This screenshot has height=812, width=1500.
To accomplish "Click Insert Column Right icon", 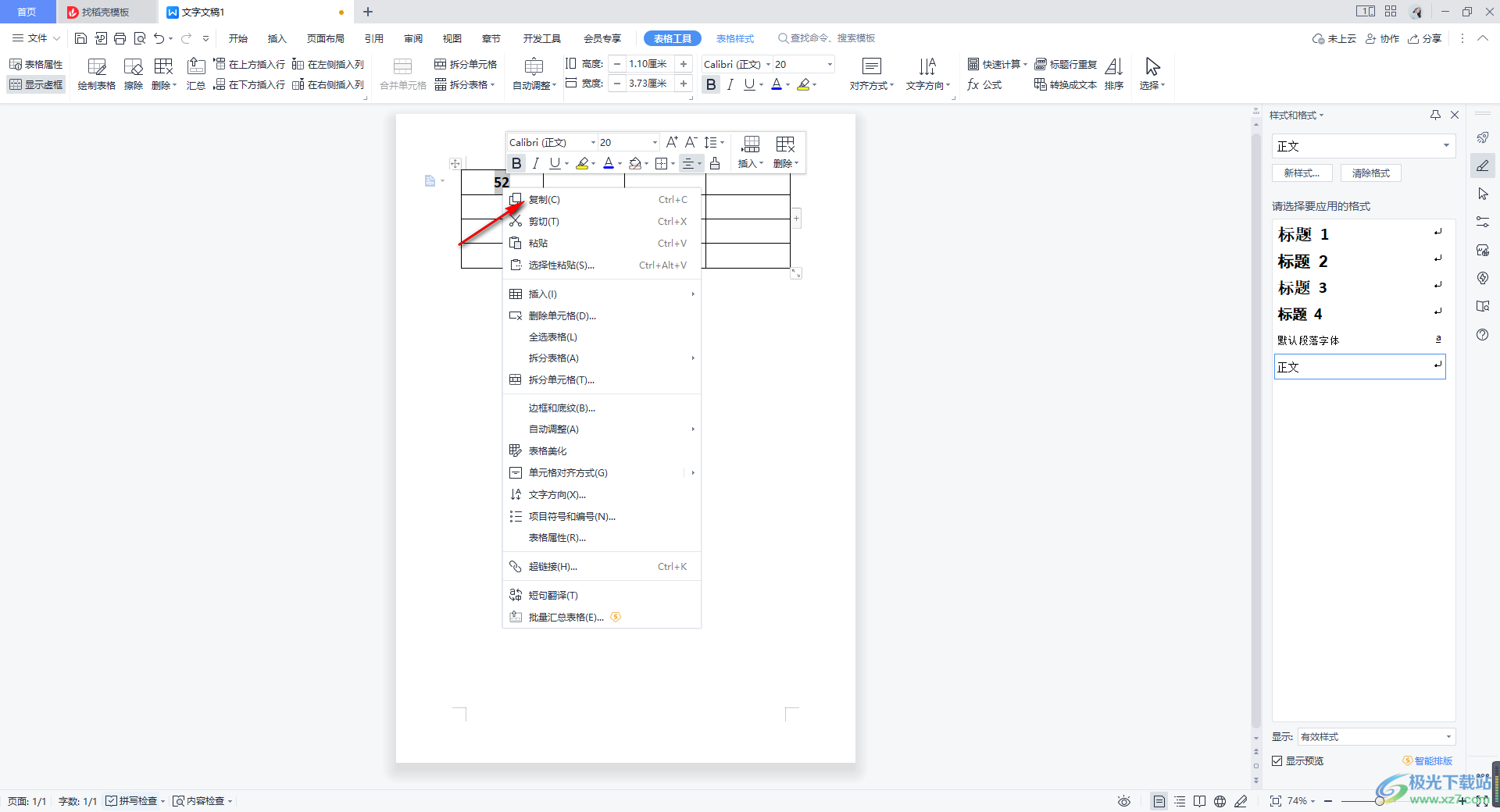I will tap(328, 84).
